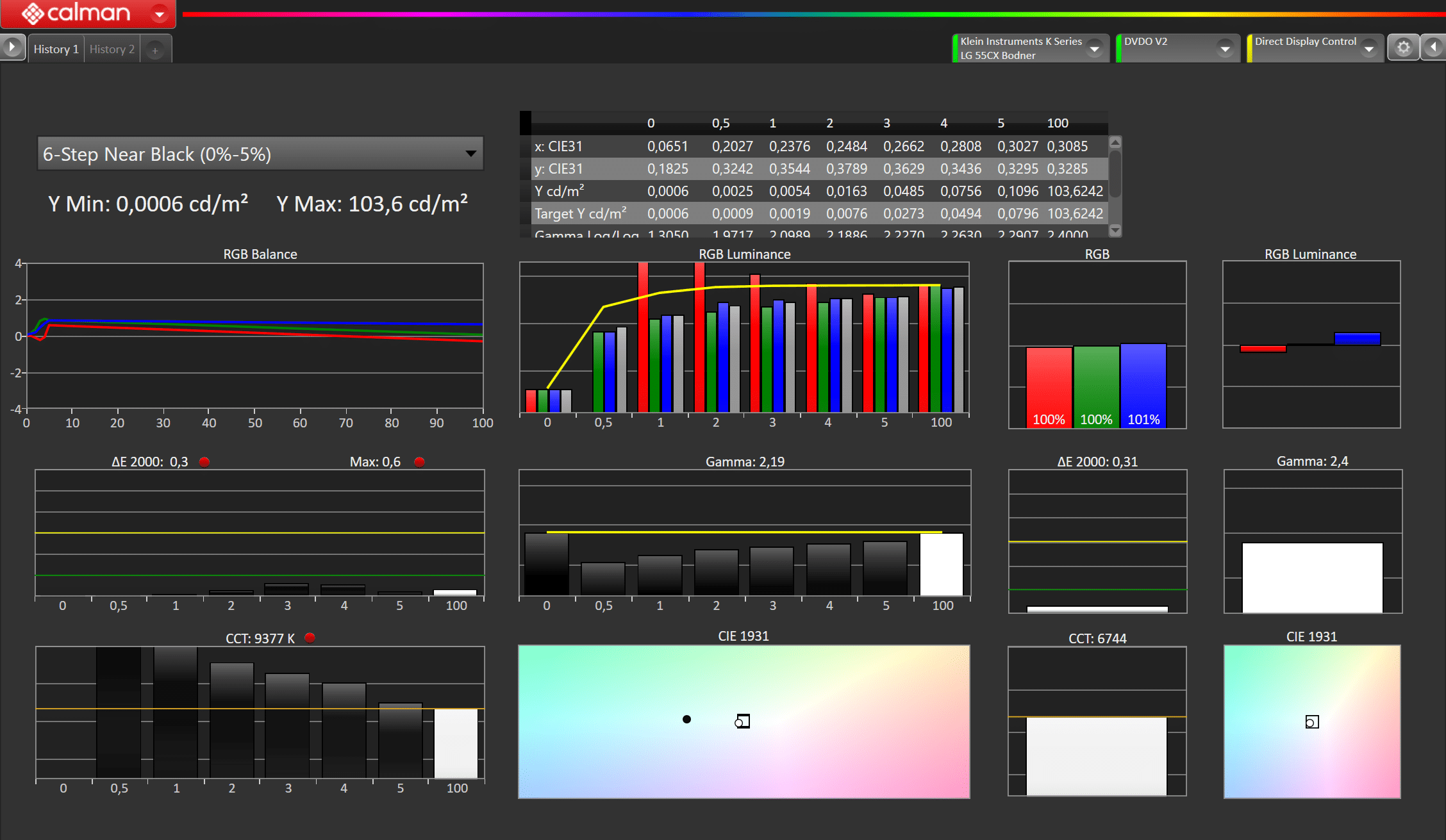This screenshot has height=840, width=1446.
Task: Click the black measured point in CIE 1931 chart
Action: tap(686, 720)
